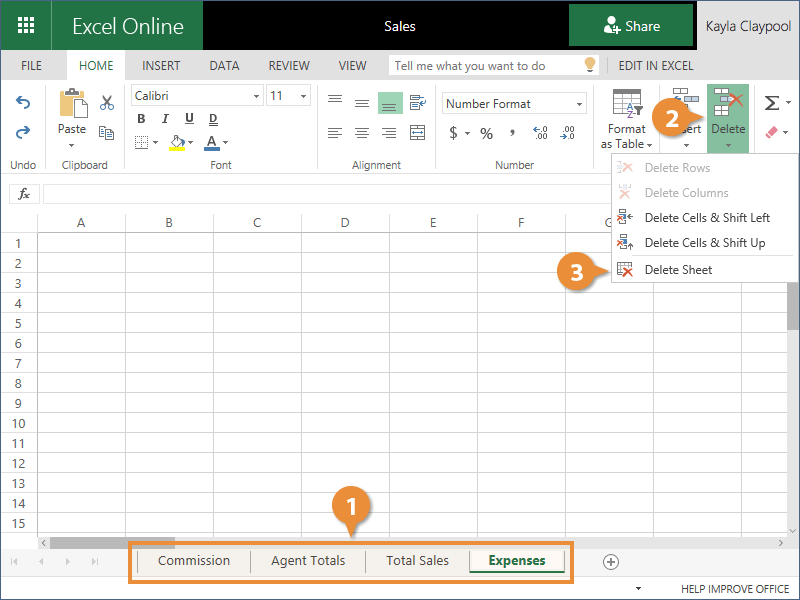This screenshot has width=800, height=600.
Task: Open the app launcher waffle icon
Action: (x=27, y=26)
